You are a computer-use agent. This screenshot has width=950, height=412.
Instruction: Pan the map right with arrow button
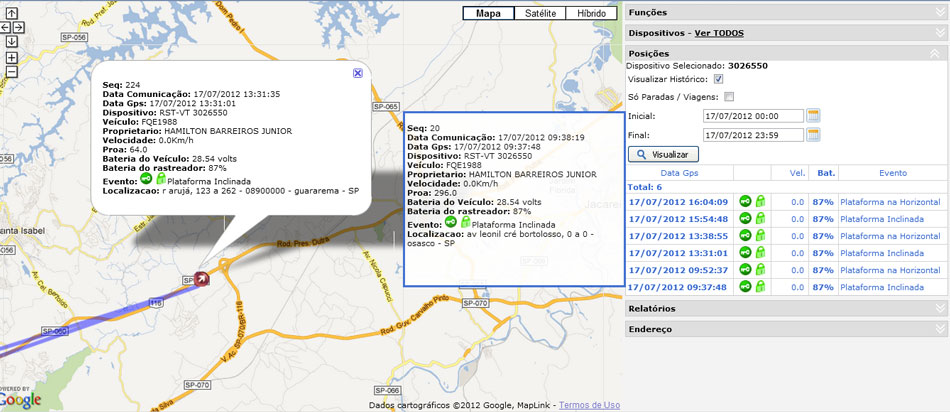tap(19, 26)
